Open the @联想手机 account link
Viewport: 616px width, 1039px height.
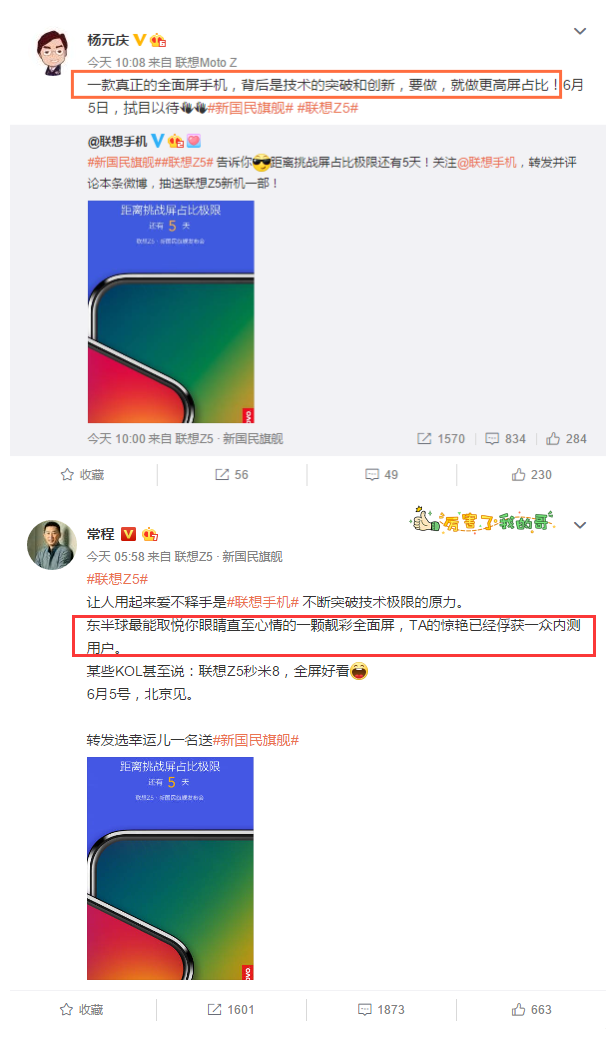(x=117, y=141)
